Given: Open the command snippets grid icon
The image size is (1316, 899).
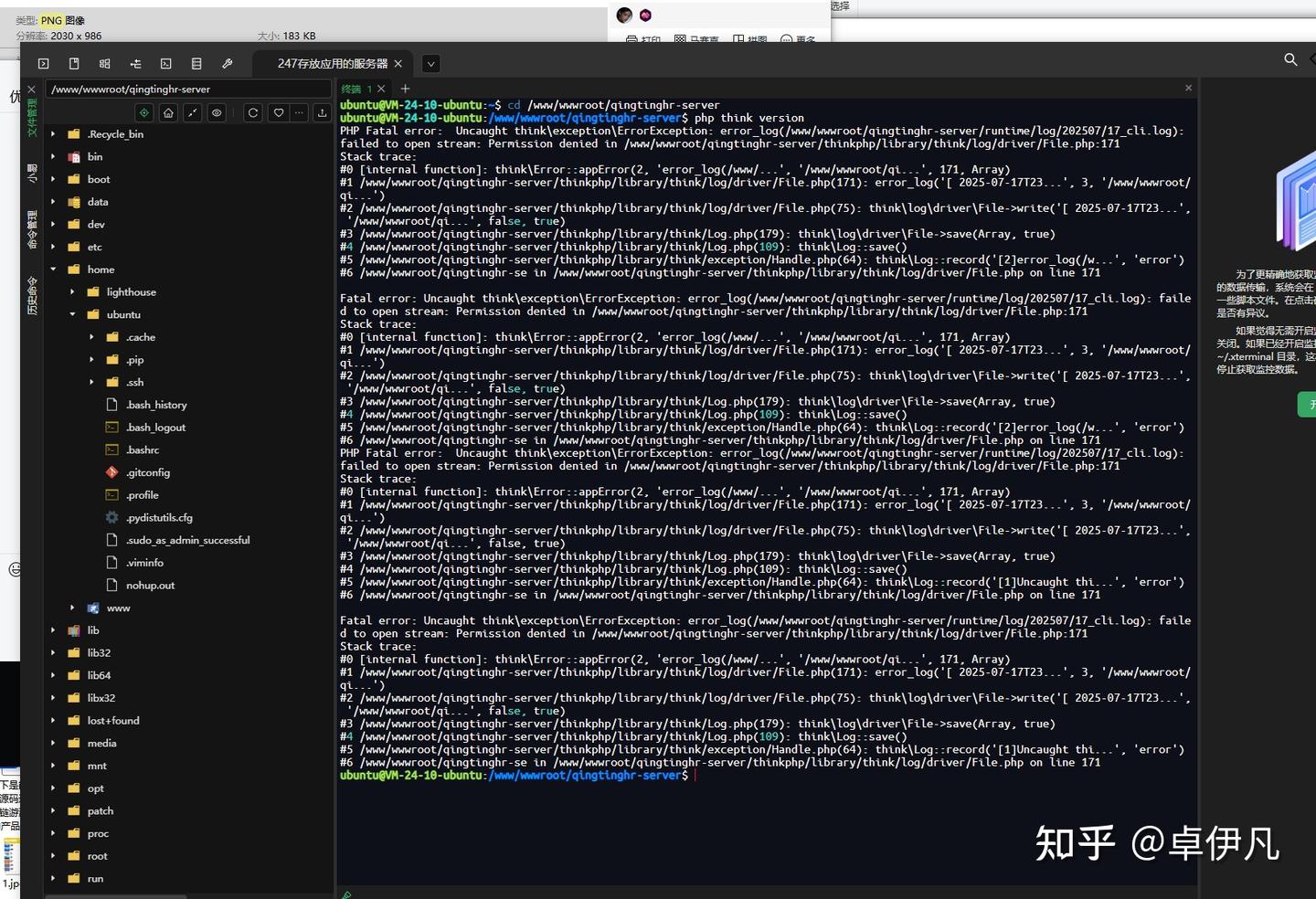Looking at the screenshot, I should 104,63.
